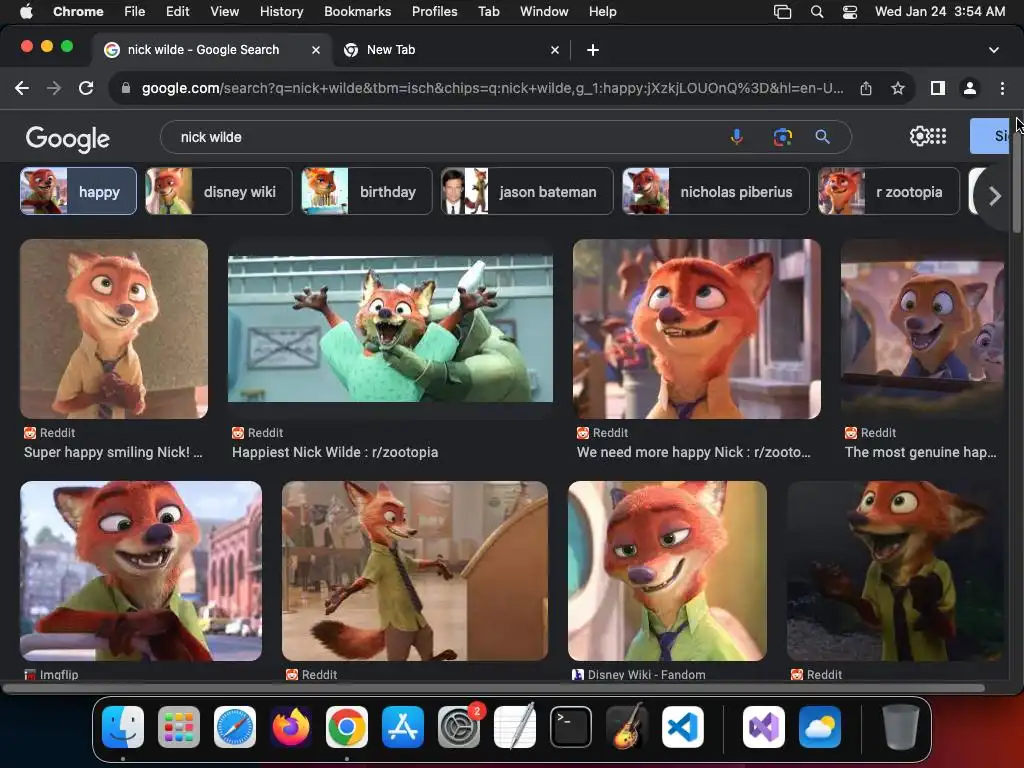Click the Google logo
Image resolution: width=1024 pixels, height=768 pixels.
pos(68,138)
